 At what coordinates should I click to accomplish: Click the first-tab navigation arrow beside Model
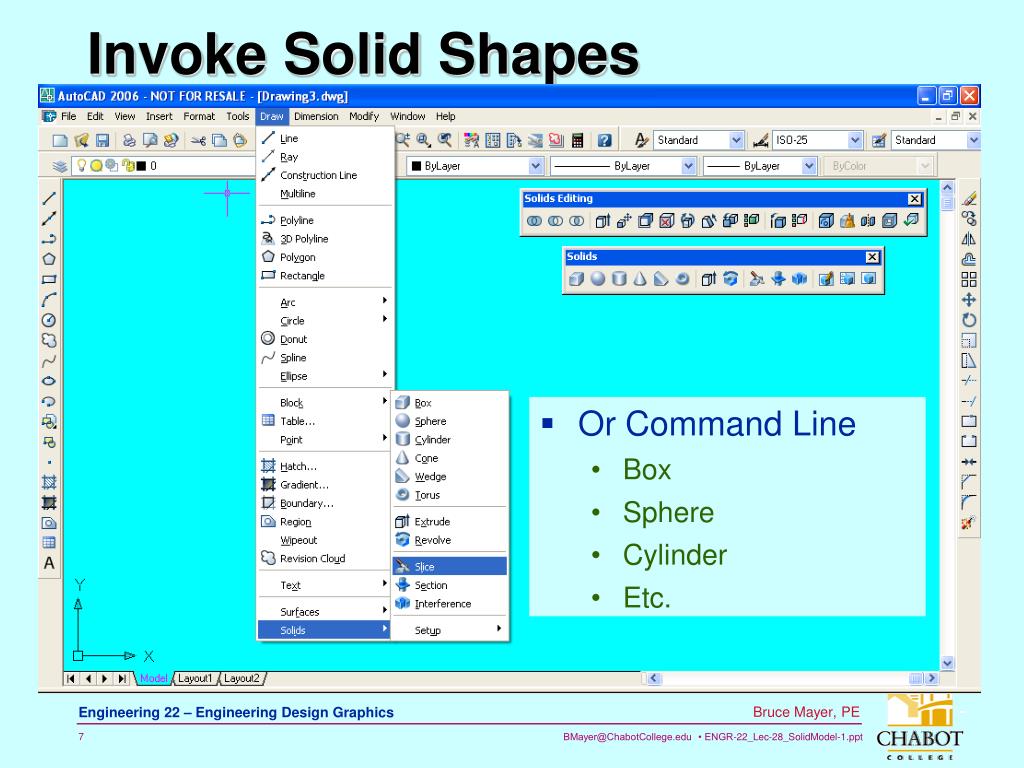[71, 679]
